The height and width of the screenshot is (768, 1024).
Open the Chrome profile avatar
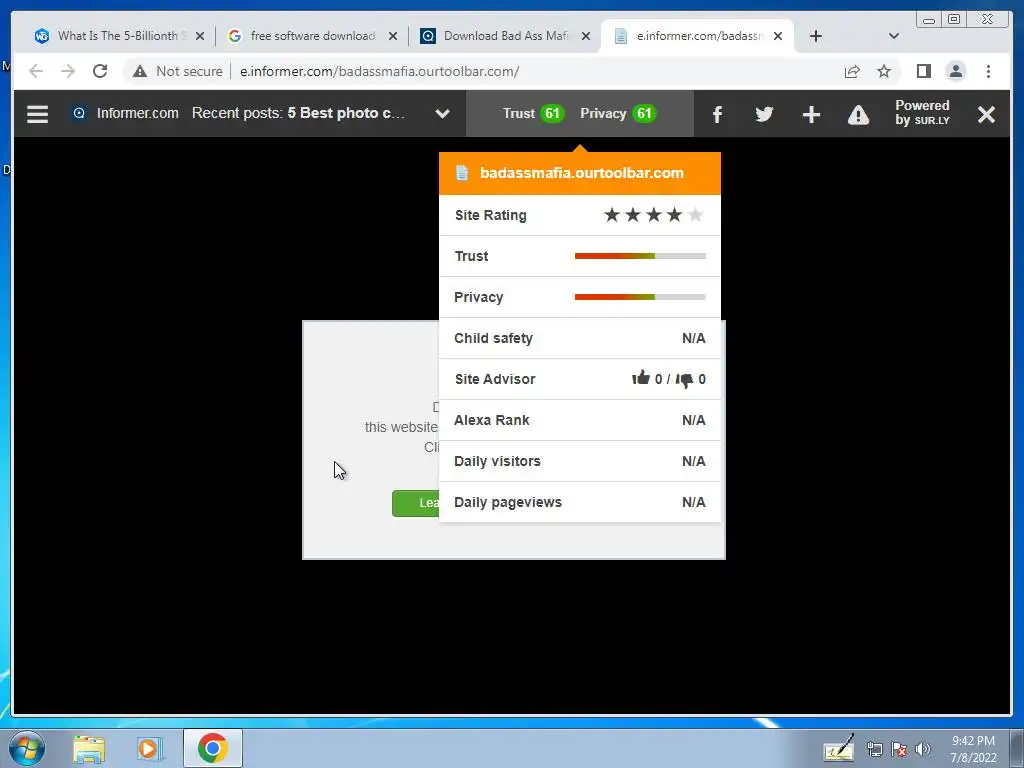[x=955, y=71]
